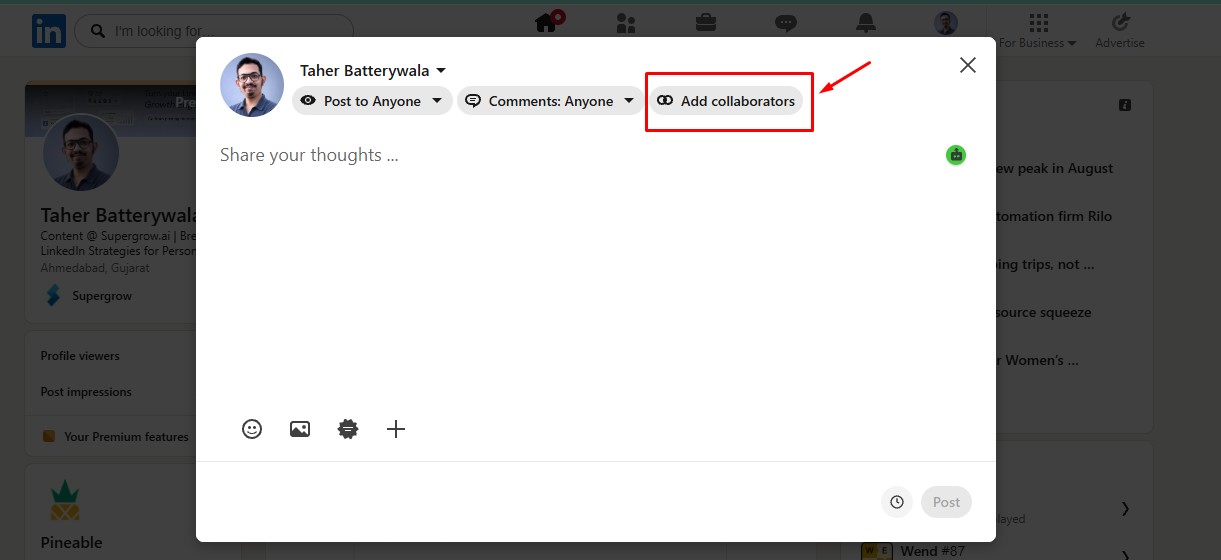The width and height of the screenshot is (1221, 560).
Task: Click profile avatar in top navigation
Action: pos(946,23)
